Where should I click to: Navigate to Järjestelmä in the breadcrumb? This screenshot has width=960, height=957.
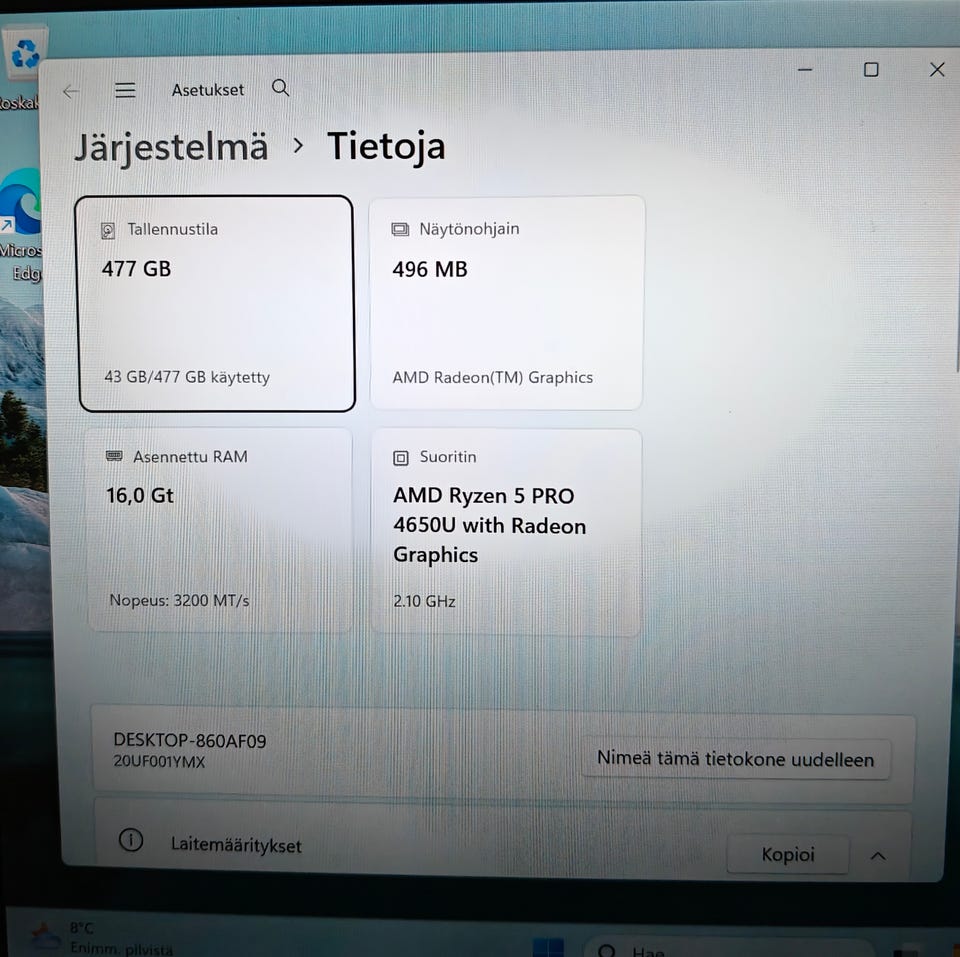171,148
